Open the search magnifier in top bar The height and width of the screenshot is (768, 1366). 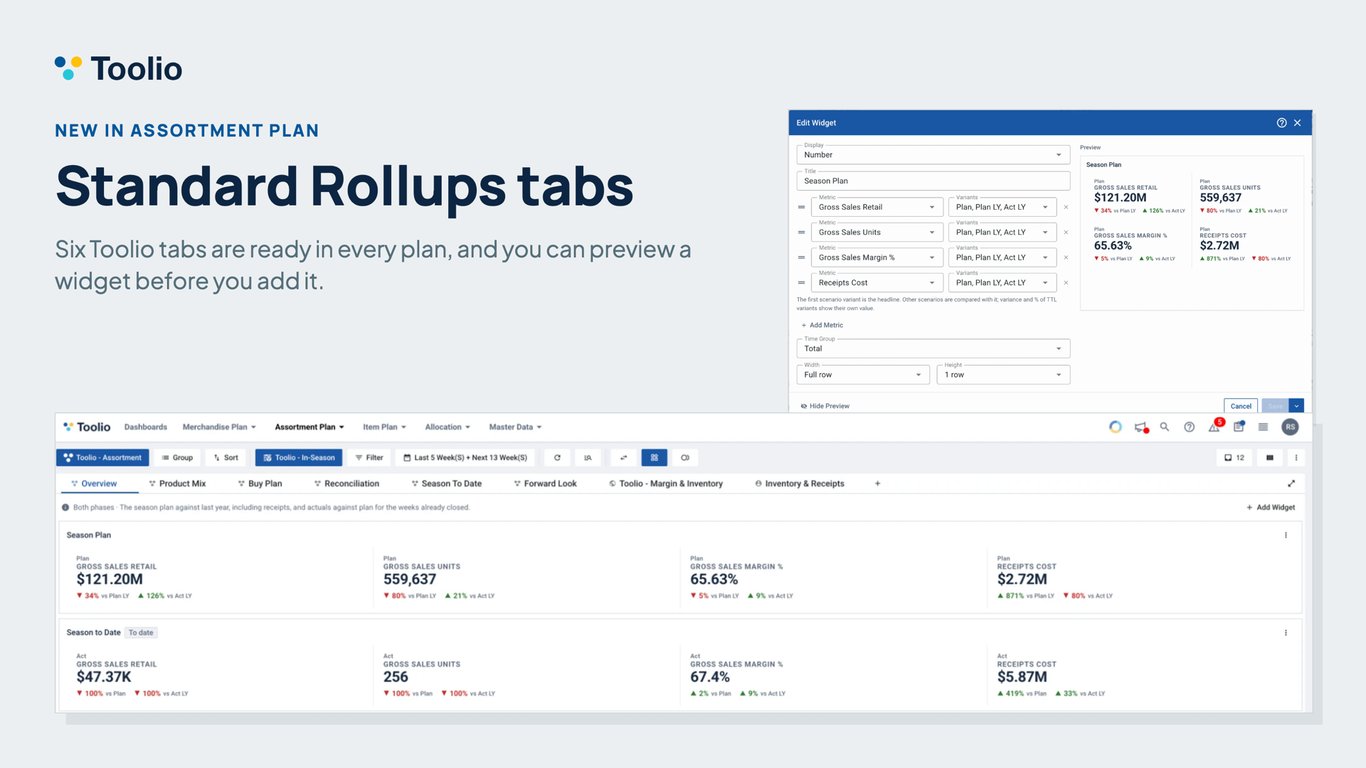1165,427
